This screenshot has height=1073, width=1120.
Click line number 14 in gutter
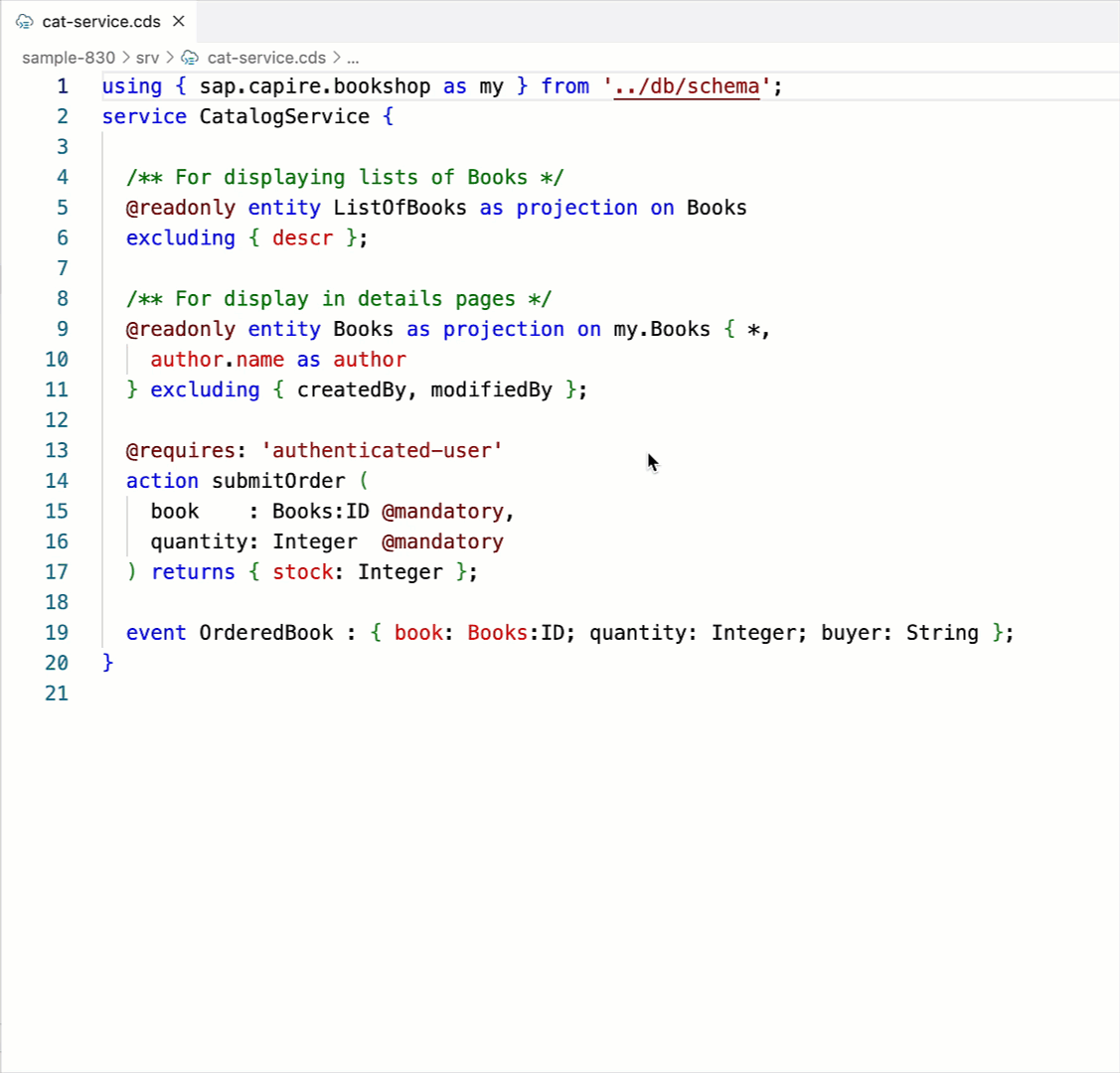point(57,481)
